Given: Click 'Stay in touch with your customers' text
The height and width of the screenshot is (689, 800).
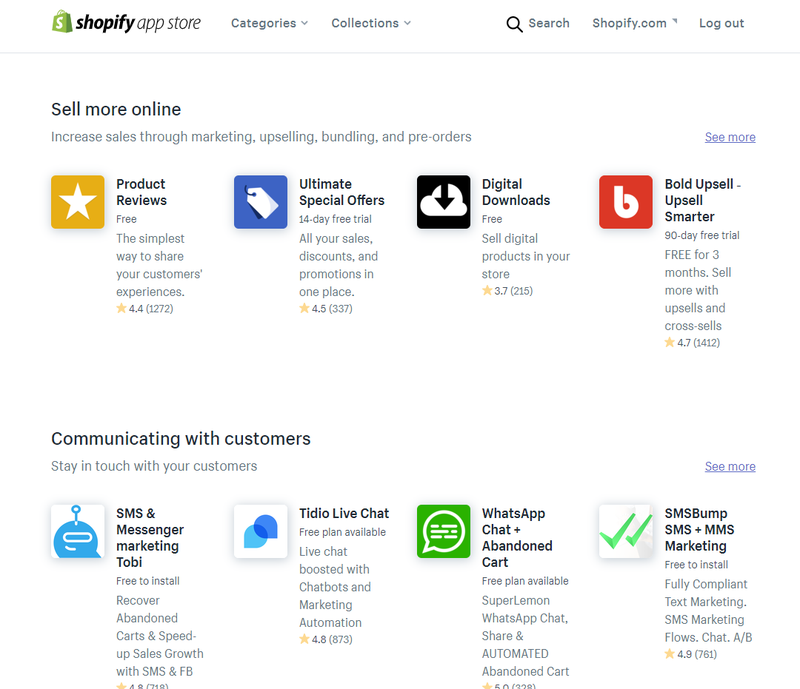Looking at the screenshot, I should [x=154, y=466].
